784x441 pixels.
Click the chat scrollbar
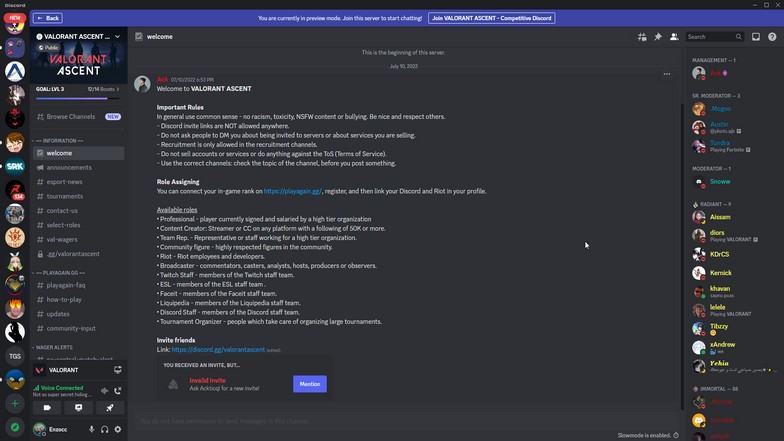click(680, 256)
